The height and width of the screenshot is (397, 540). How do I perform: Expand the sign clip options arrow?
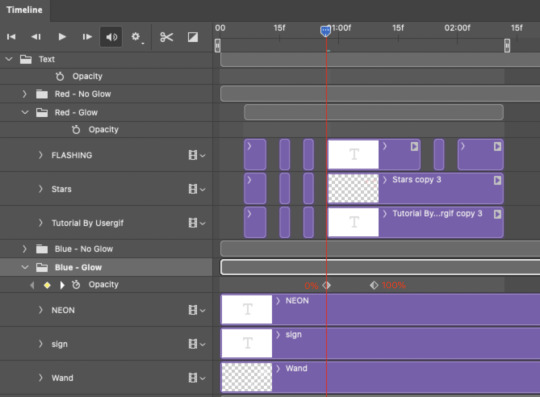click(x=278, y=334)
